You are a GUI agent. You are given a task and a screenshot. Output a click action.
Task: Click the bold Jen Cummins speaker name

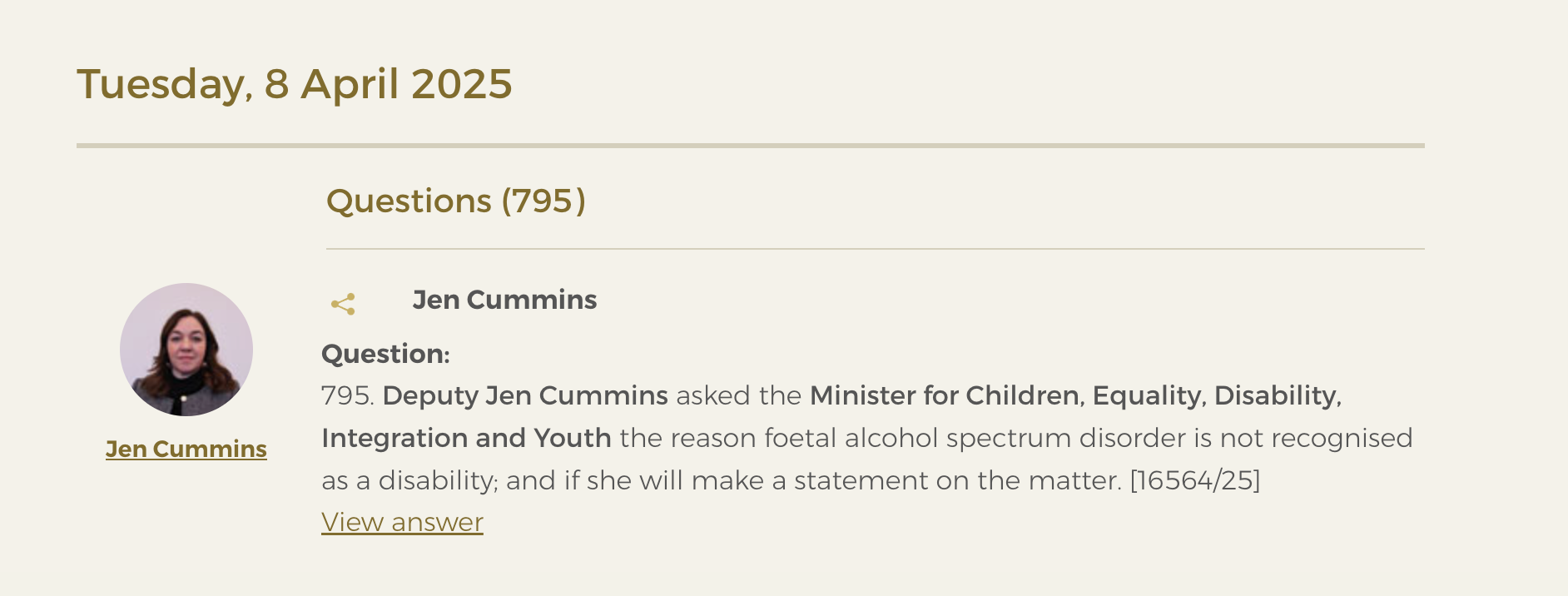pyautogui.click(x=504, y=300)
